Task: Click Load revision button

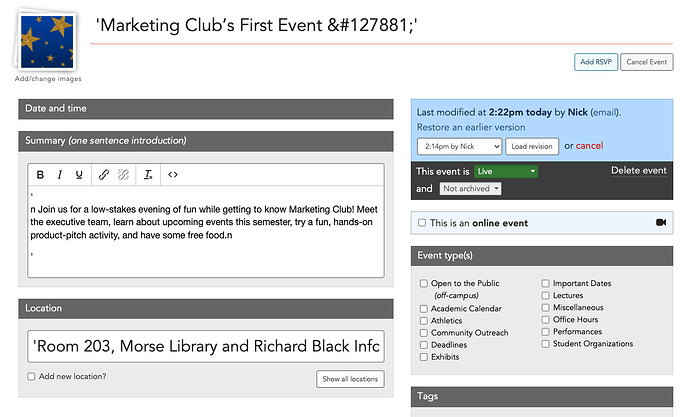Action: 532,146
